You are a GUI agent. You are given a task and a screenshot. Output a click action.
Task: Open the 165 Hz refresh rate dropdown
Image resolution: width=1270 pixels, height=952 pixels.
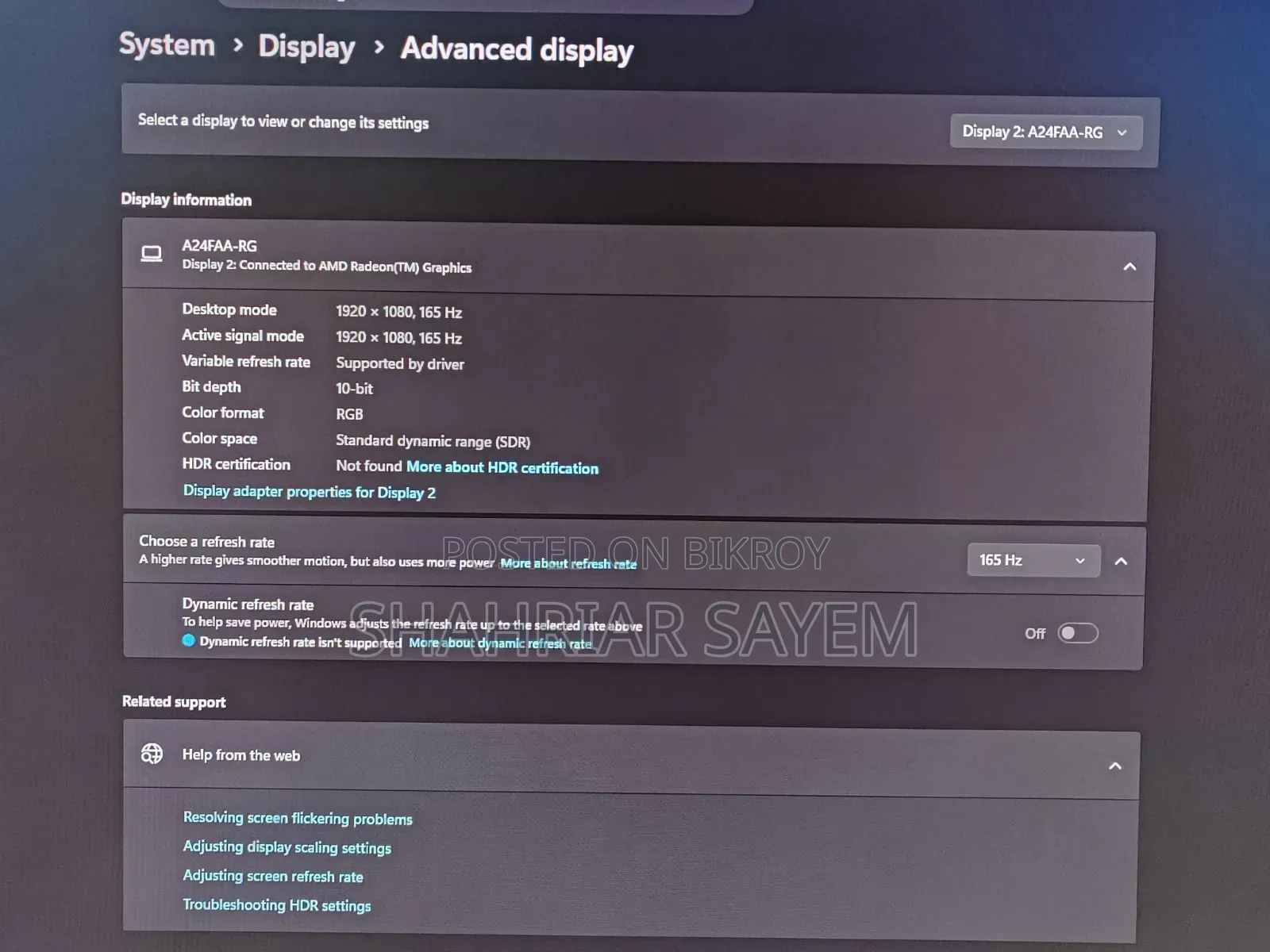pyautogui.click(x=1033, y=560)
